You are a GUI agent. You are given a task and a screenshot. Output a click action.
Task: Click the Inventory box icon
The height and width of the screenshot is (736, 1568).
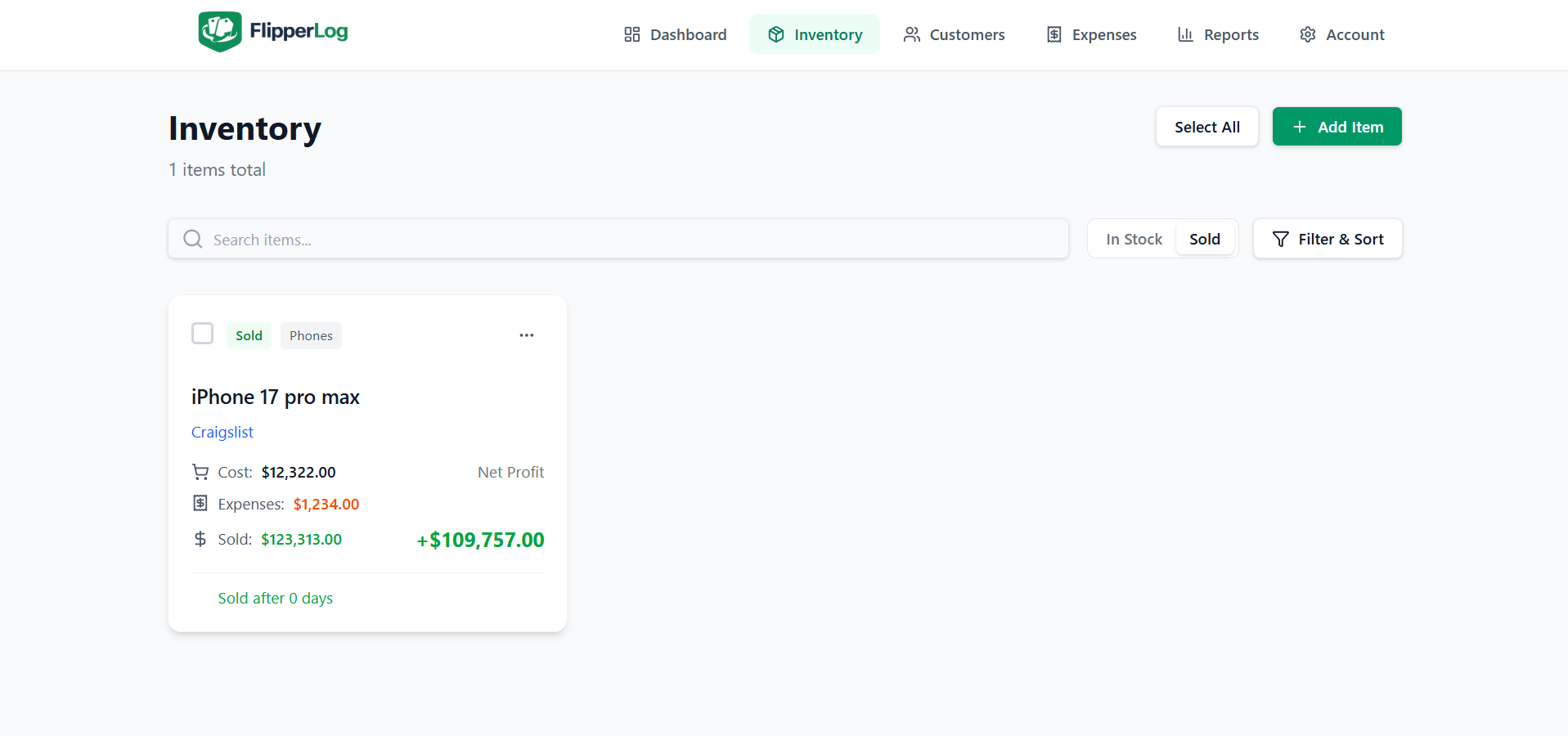[x=775, y=34]
